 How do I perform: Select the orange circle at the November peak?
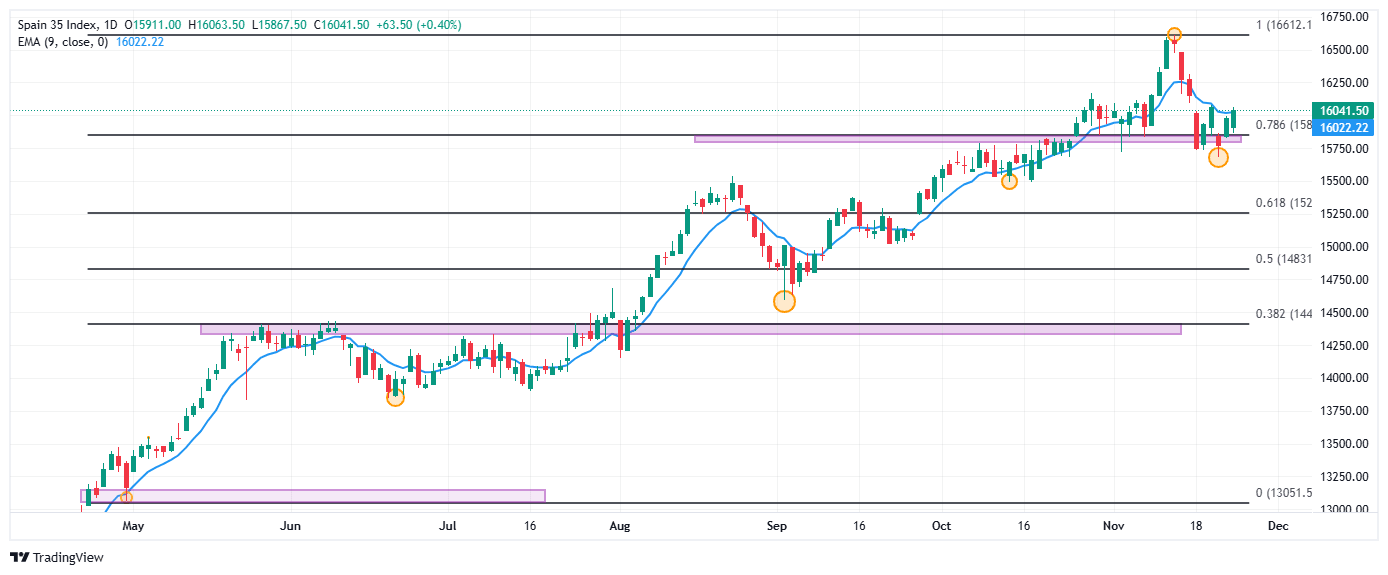1174,35
